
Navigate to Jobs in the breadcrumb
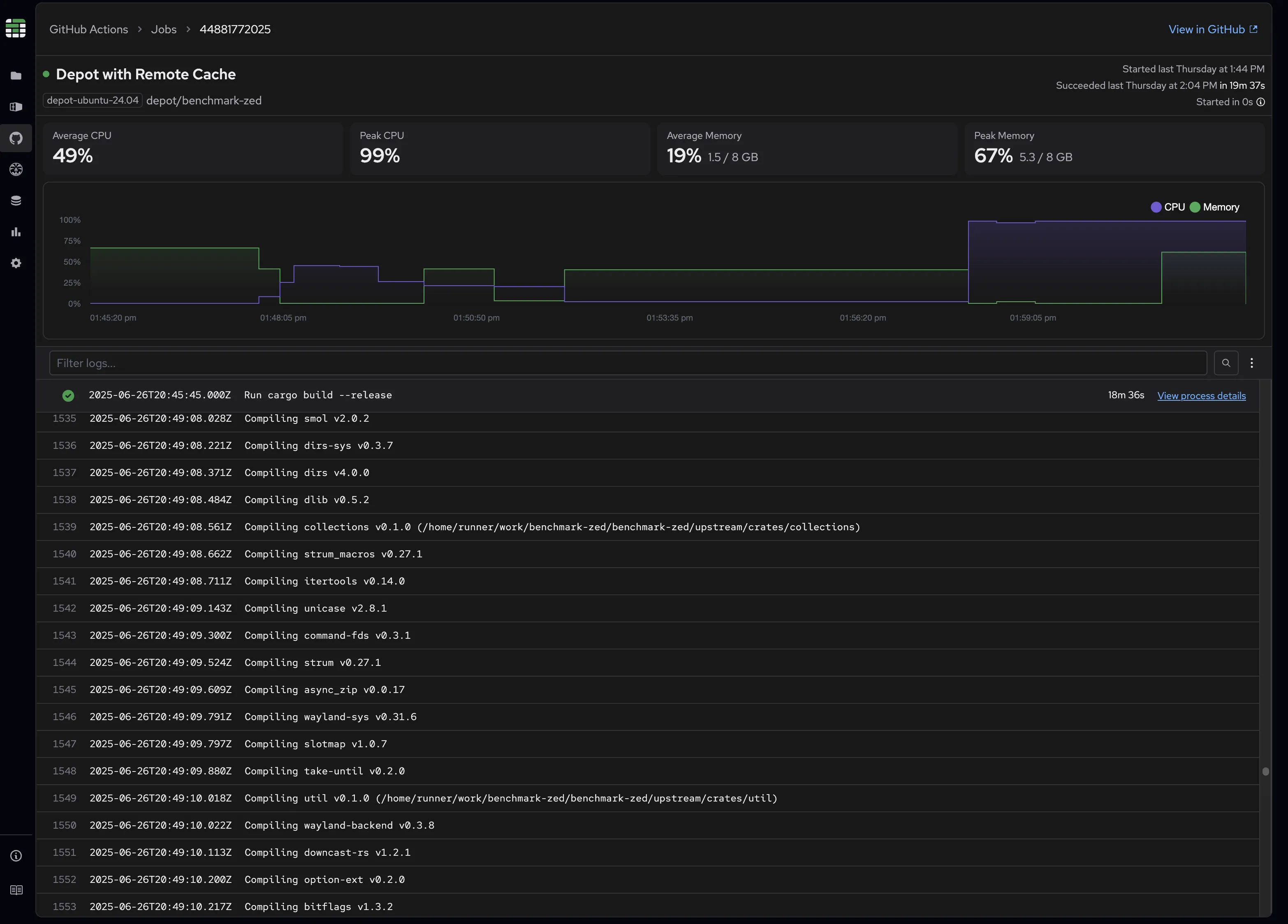pyautogui.click(x=164, y=29)
